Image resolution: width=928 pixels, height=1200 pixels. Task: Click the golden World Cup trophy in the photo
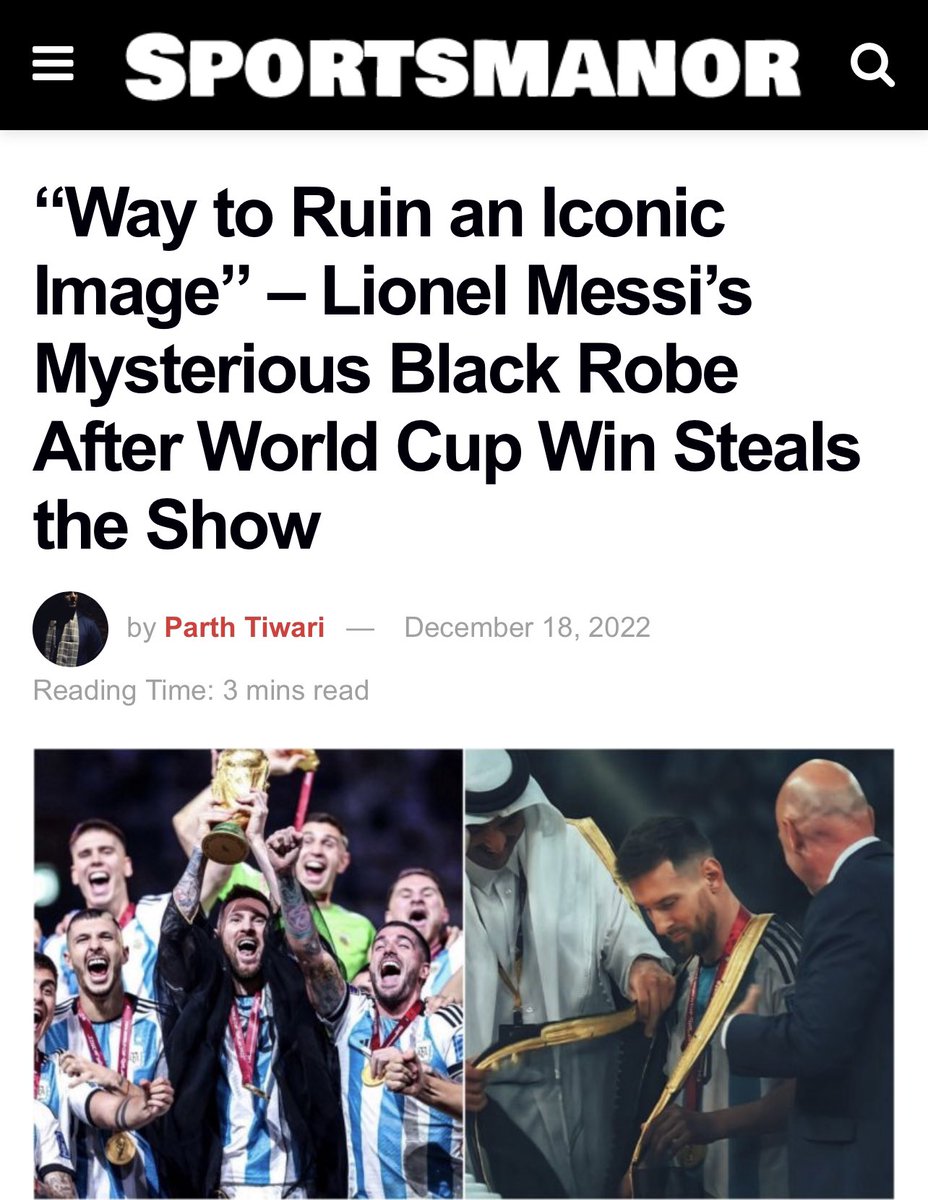(235, 803)
